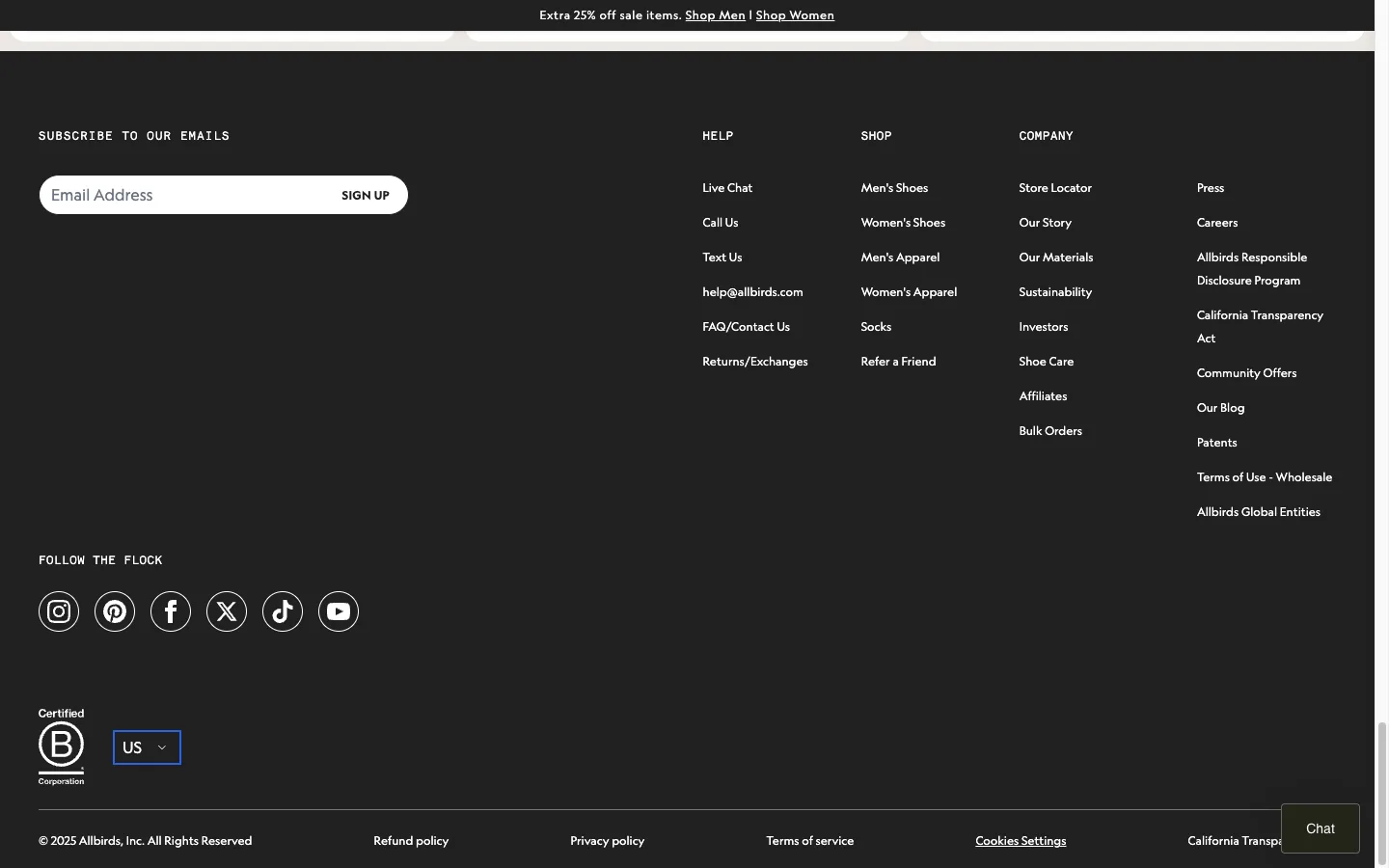This screenshot has height=868, width=1389.
Task: Open Allbirds Responsible Disclosure Program link
Action: (x=1252, y=269)
